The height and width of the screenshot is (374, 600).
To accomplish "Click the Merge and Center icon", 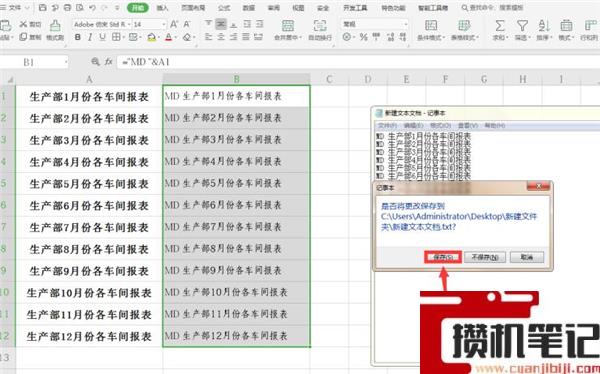I will 288,26.
